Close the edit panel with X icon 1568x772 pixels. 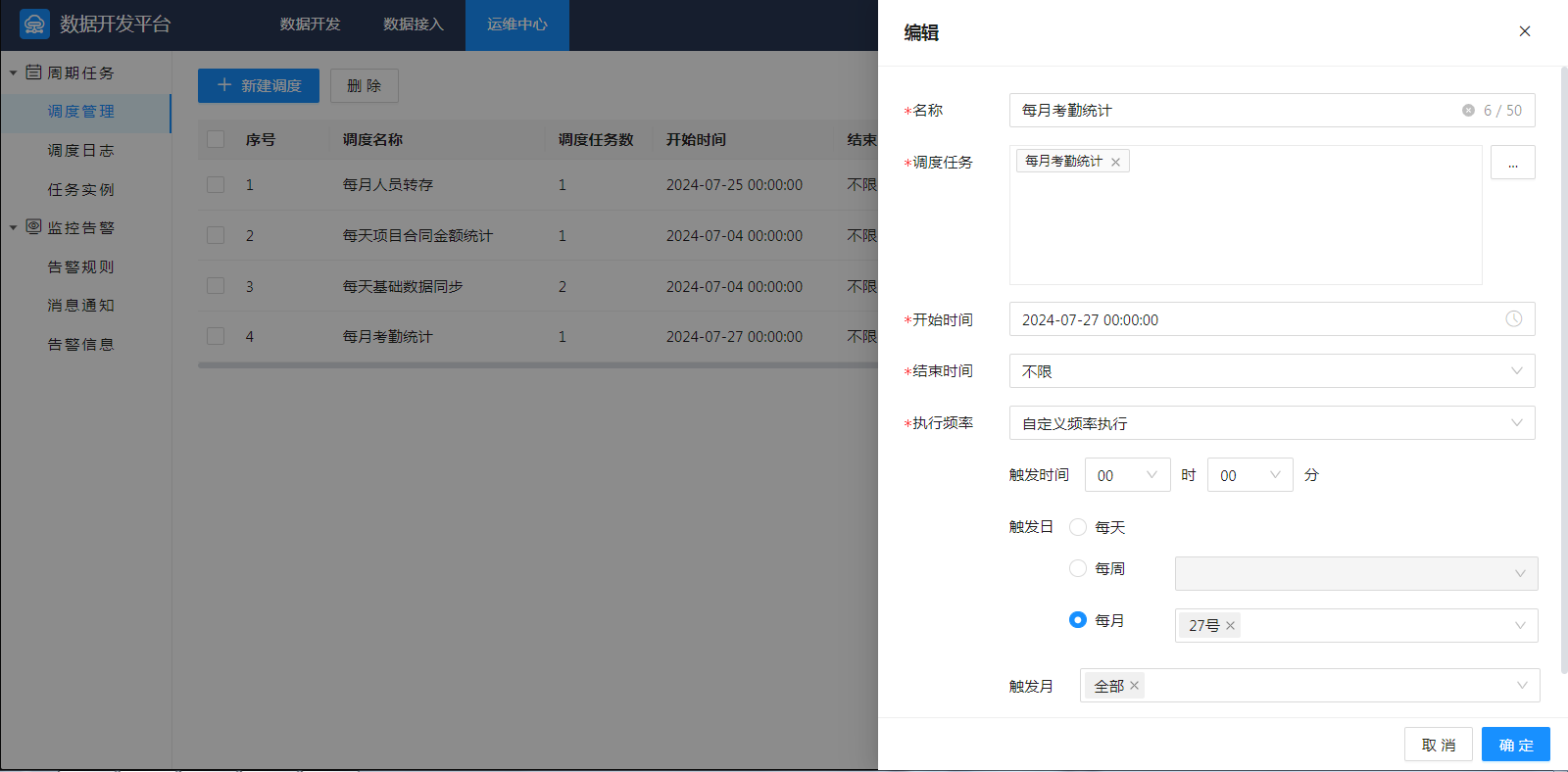pyautogui.click(x=1524, y=31)
